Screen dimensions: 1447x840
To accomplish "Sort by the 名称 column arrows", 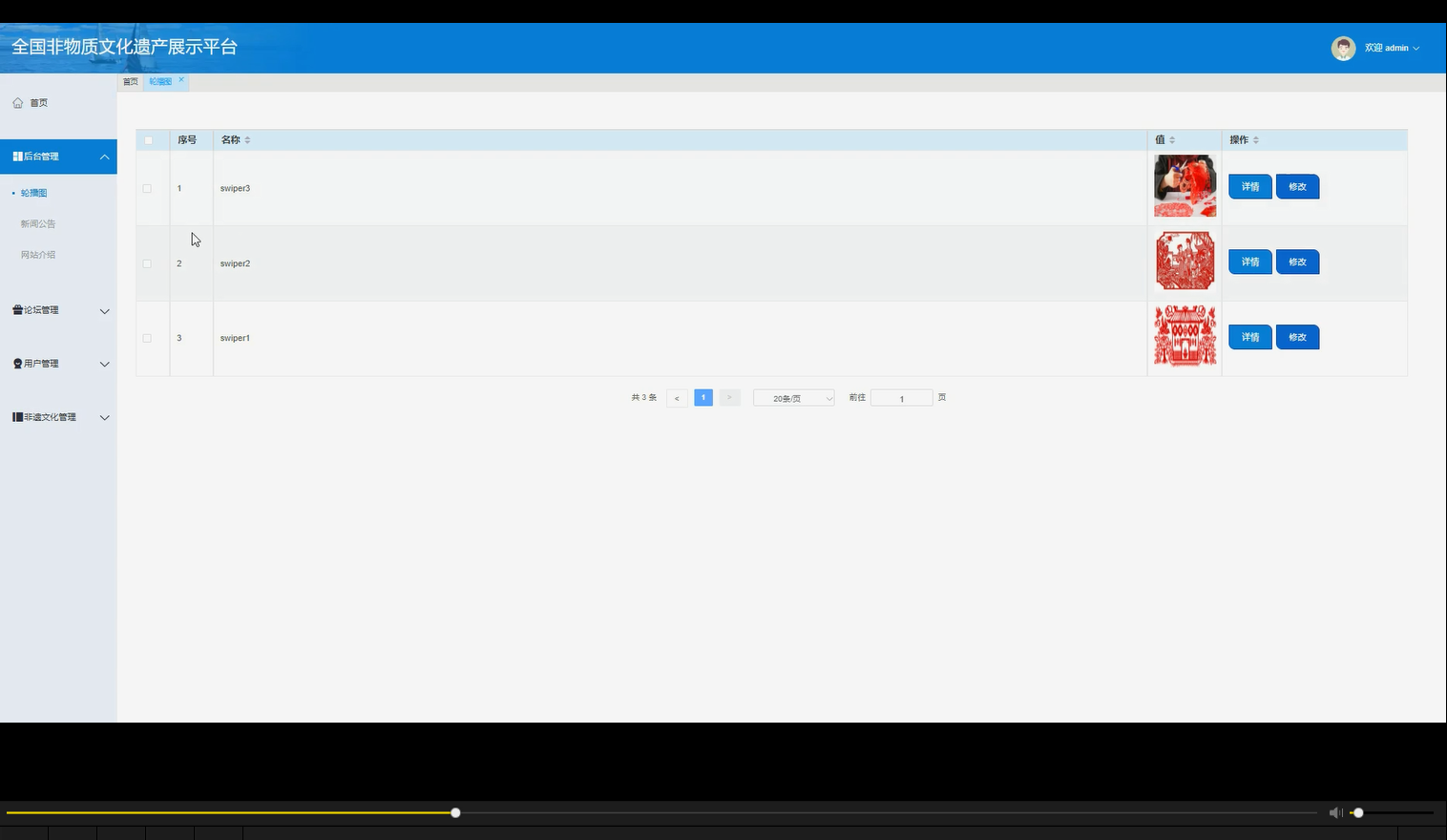I will (x=247, y=140).
